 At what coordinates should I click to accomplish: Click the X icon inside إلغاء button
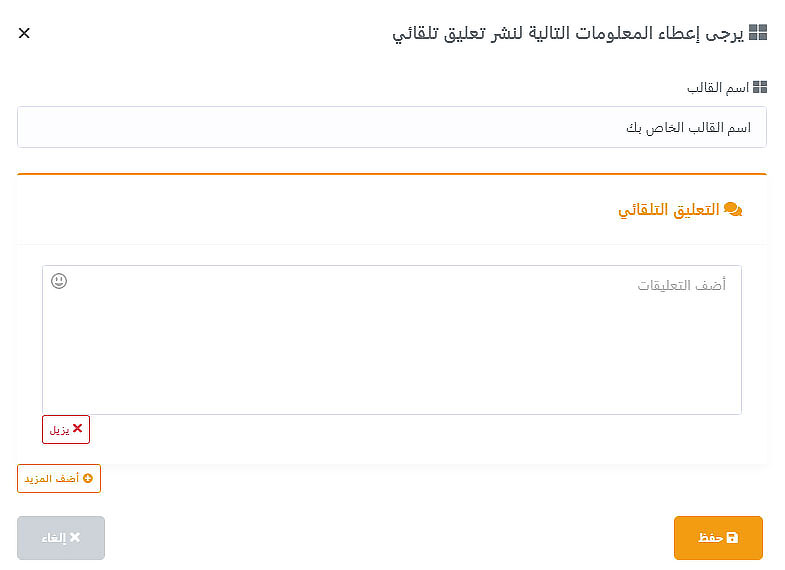point(74,538)
